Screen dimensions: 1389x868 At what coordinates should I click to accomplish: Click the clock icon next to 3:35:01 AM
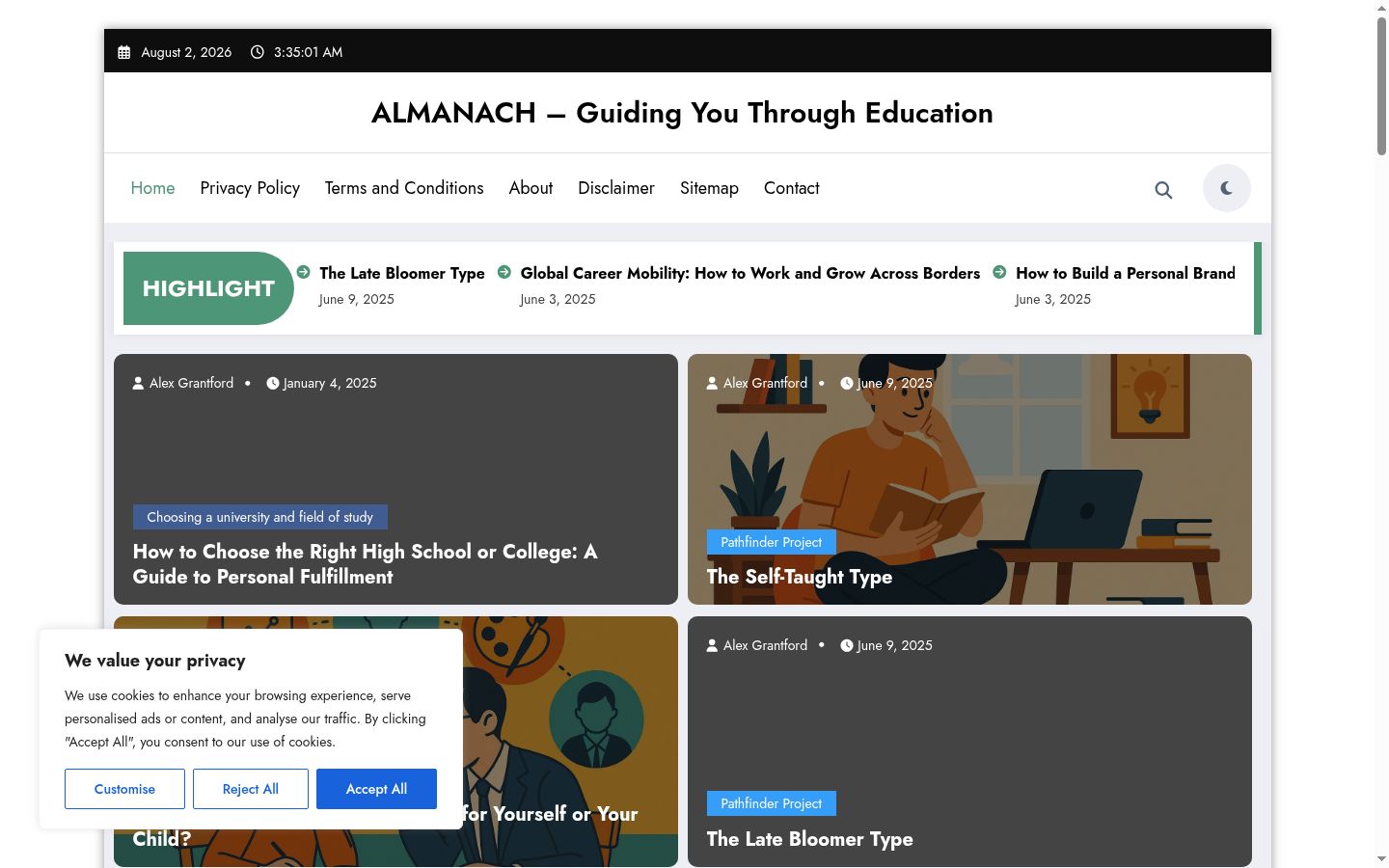(257, 52)
